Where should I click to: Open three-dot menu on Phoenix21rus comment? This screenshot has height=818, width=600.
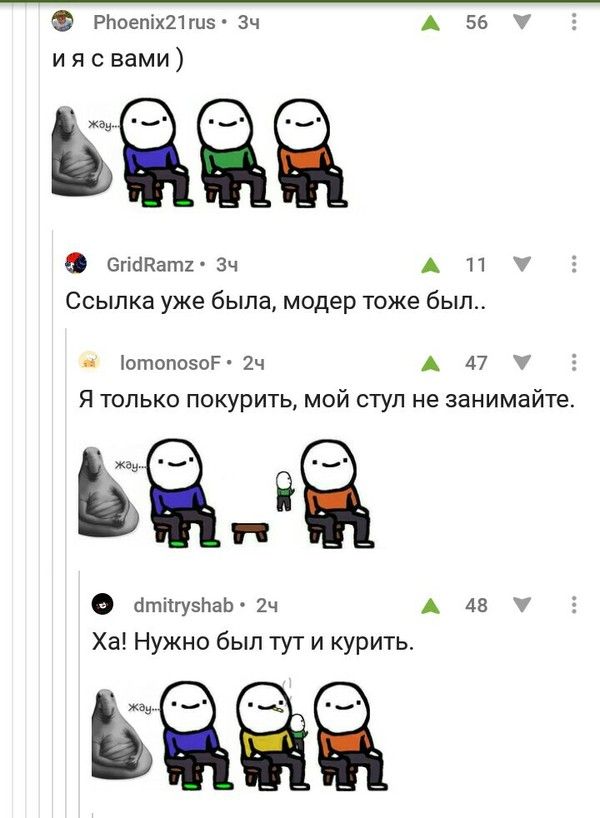point(574,22)
